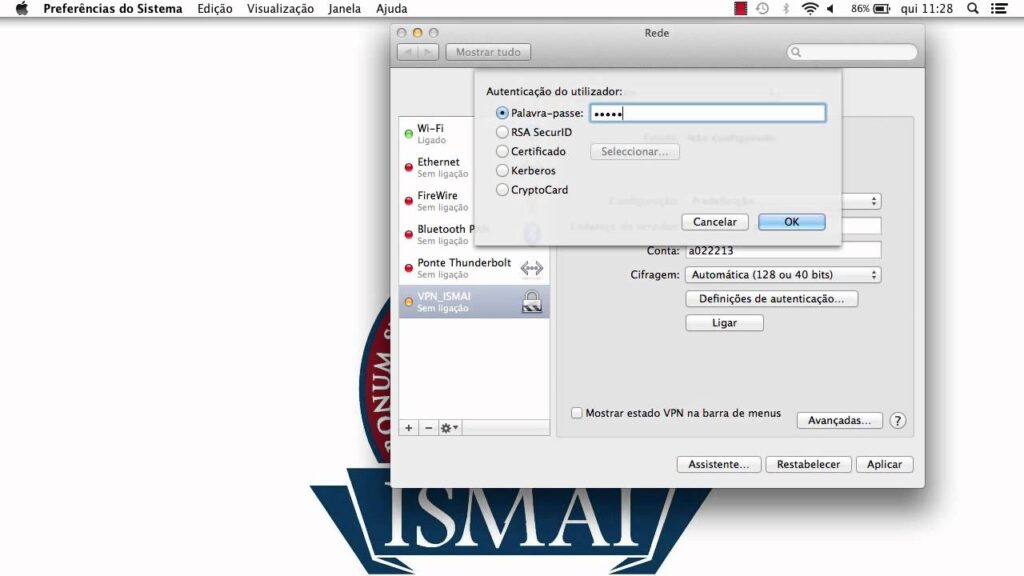Click the back arrow in Rede toolbar
The width and height of the screenshot is (1024, 576).
coord(408,52)
